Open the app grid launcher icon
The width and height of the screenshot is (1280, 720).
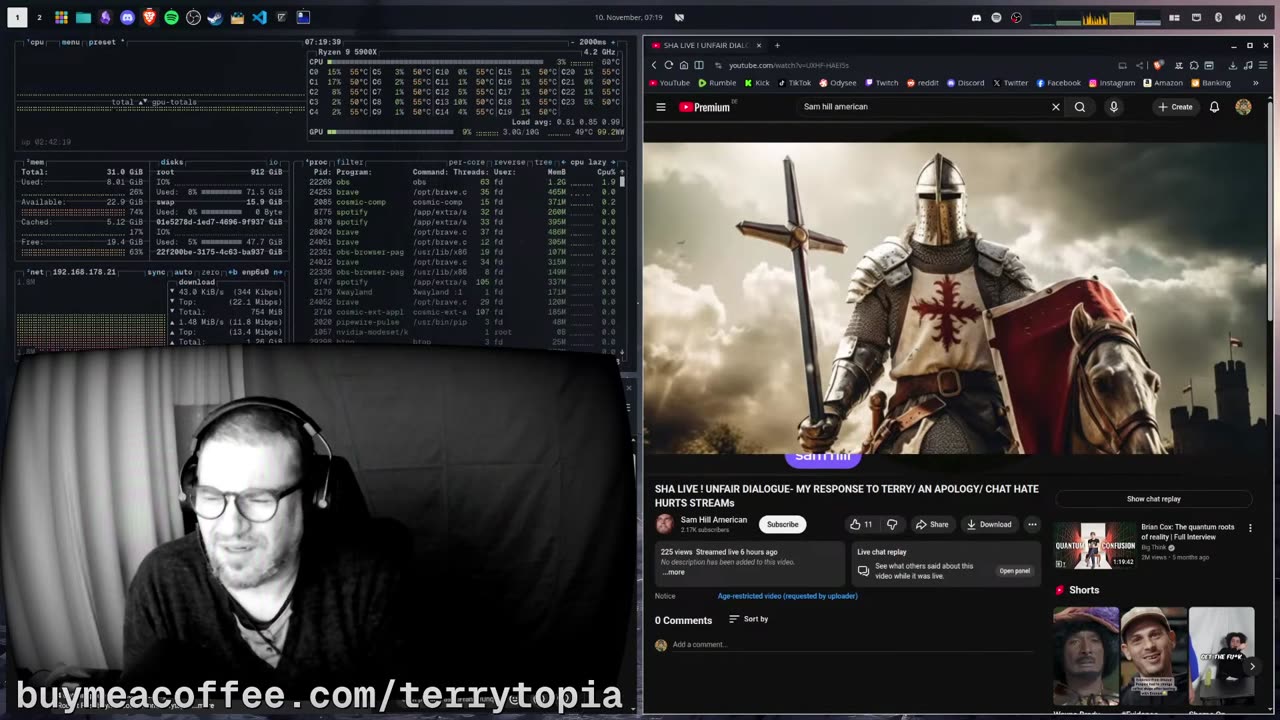pyautogui.click(x=61, y=17)
